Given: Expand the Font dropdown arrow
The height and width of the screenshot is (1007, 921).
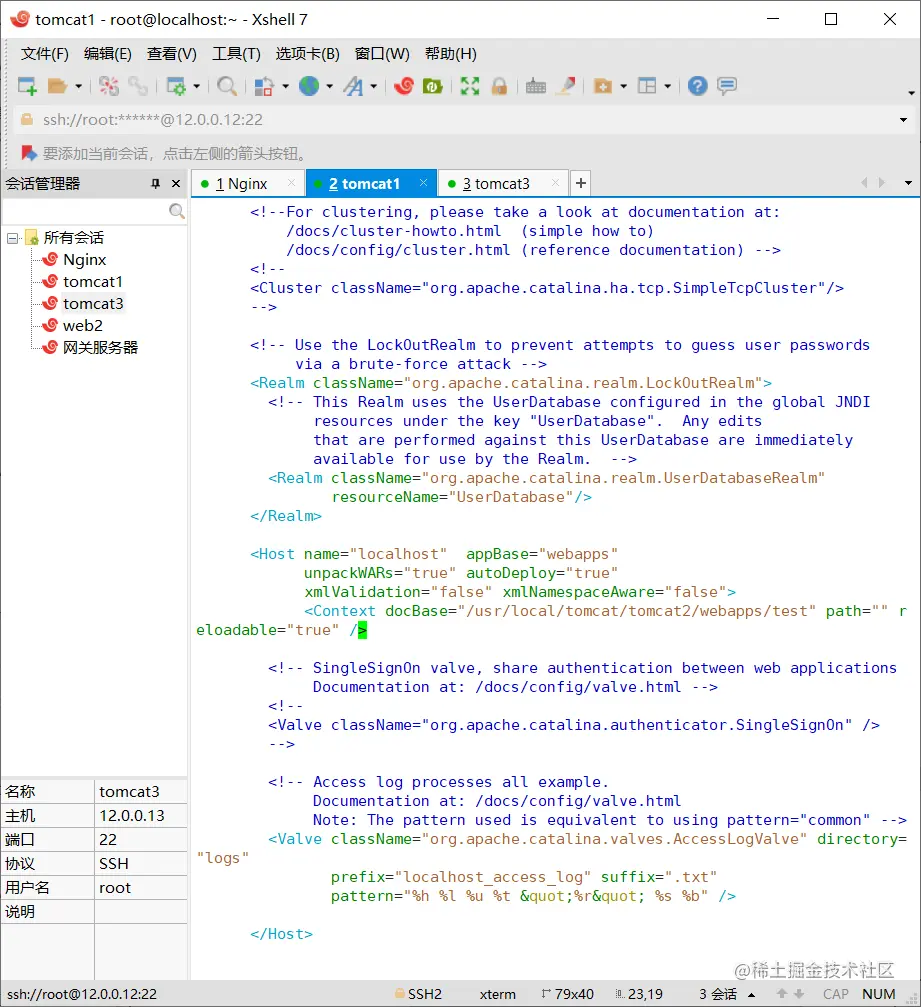Looking at the screenshot, I should point(374,86).
